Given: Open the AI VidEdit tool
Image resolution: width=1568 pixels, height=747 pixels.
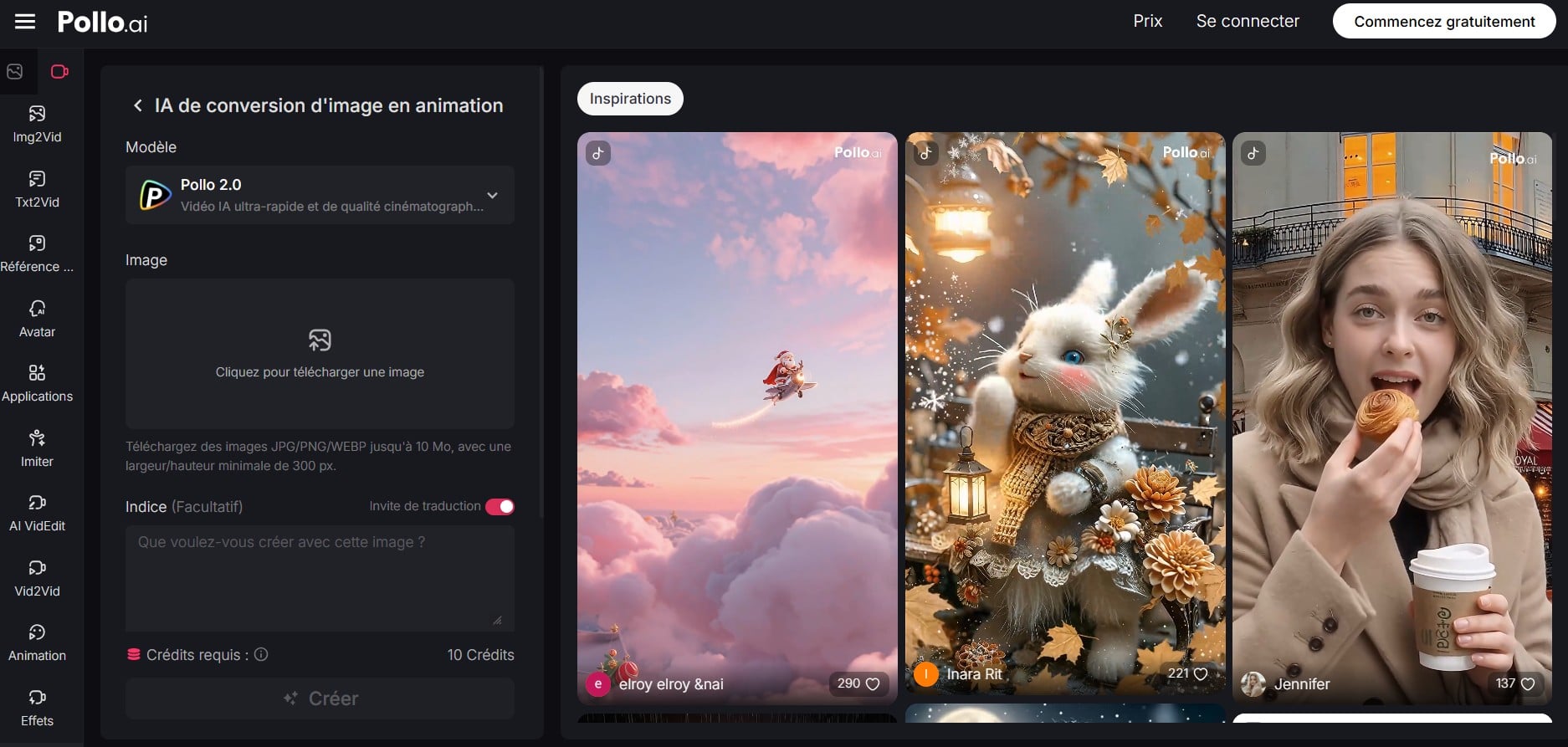Looking at the screenshot, I should (37, 513).
